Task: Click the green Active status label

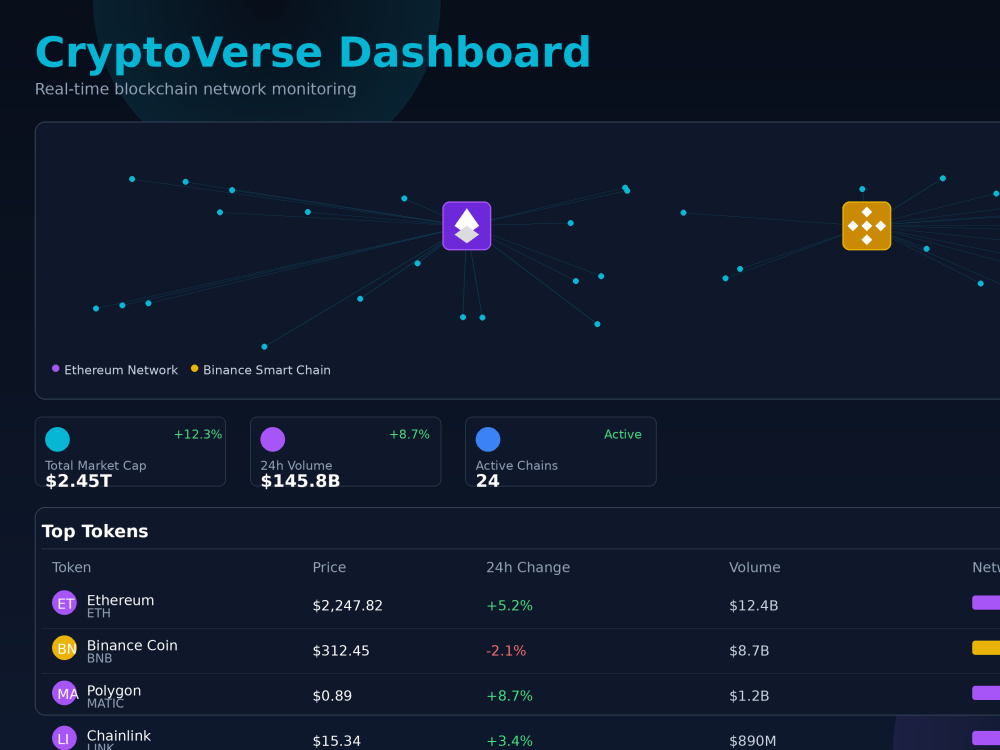Action: [x=622, y=434]
